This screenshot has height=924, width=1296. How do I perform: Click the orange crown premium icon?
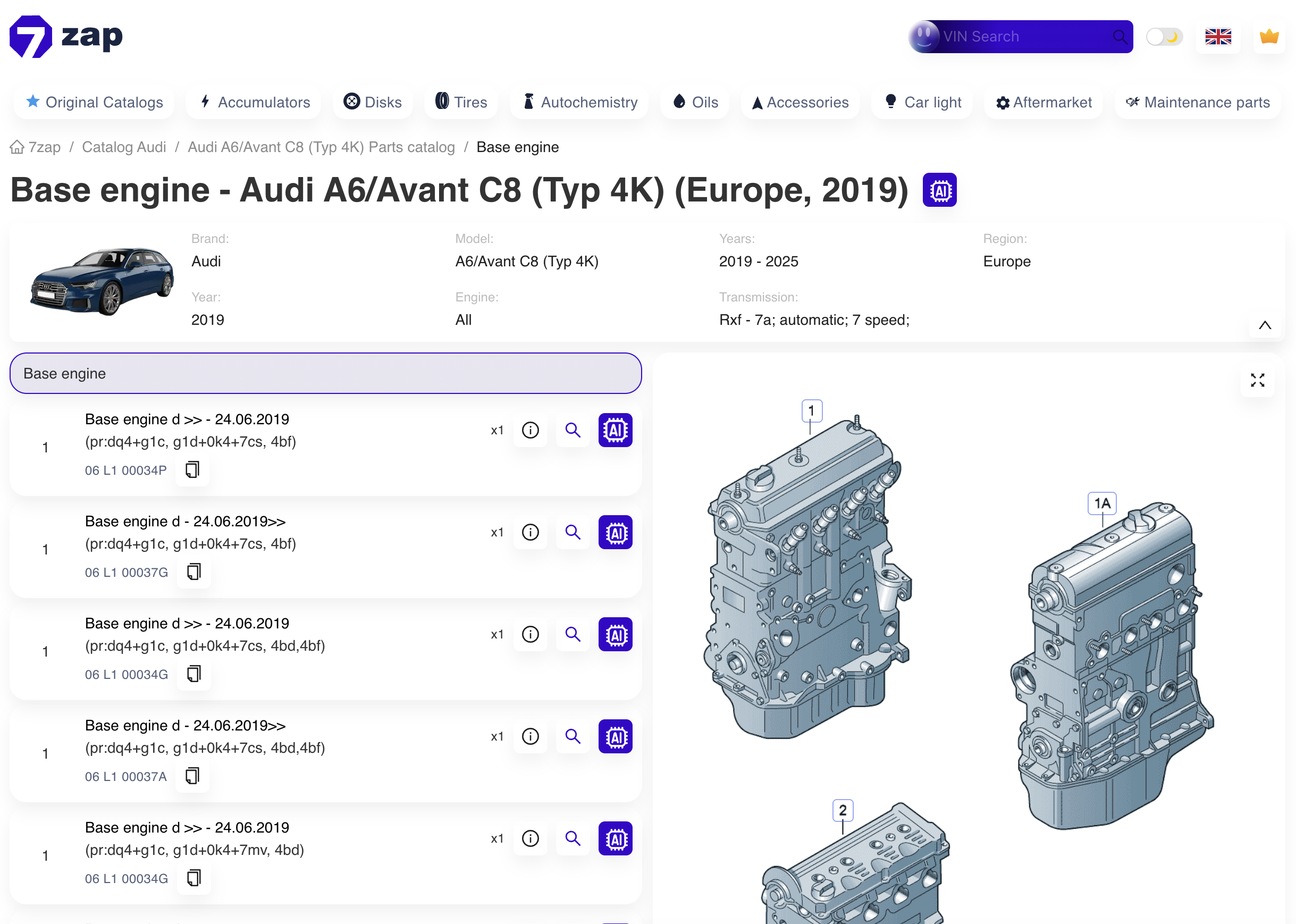pos(1268,37)
